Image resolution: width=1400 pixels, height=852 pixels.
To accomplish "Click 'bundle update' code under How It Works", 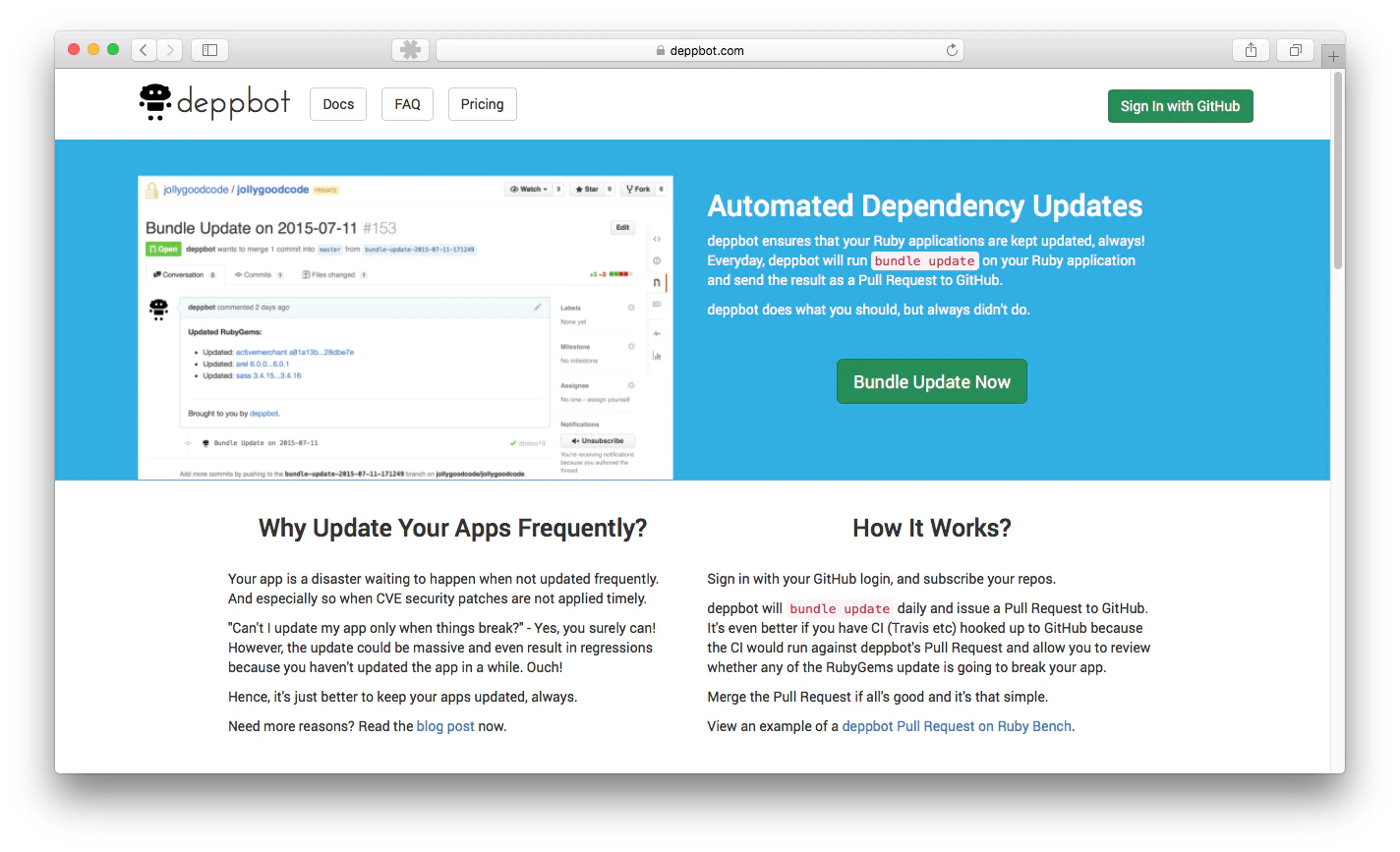I will 840,608.
